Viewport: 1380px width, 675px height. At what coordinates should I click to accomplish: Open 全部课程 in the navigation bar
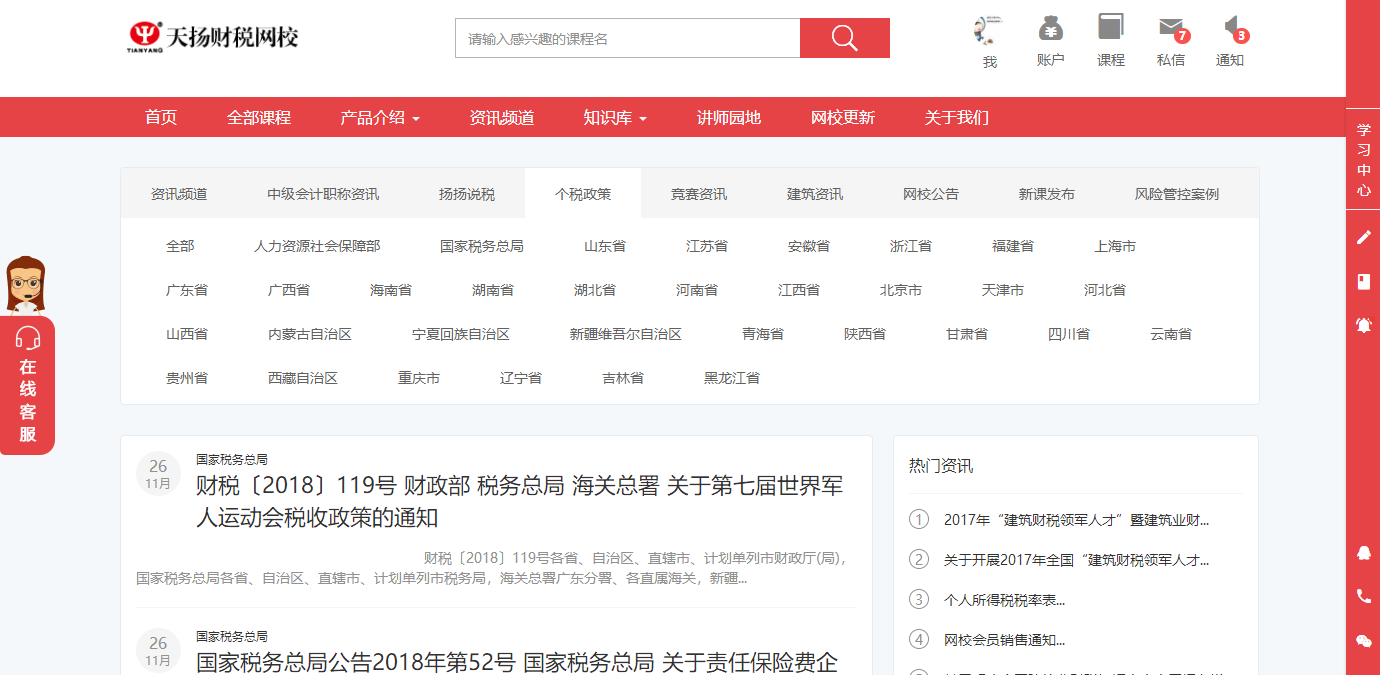pos(258,118)
